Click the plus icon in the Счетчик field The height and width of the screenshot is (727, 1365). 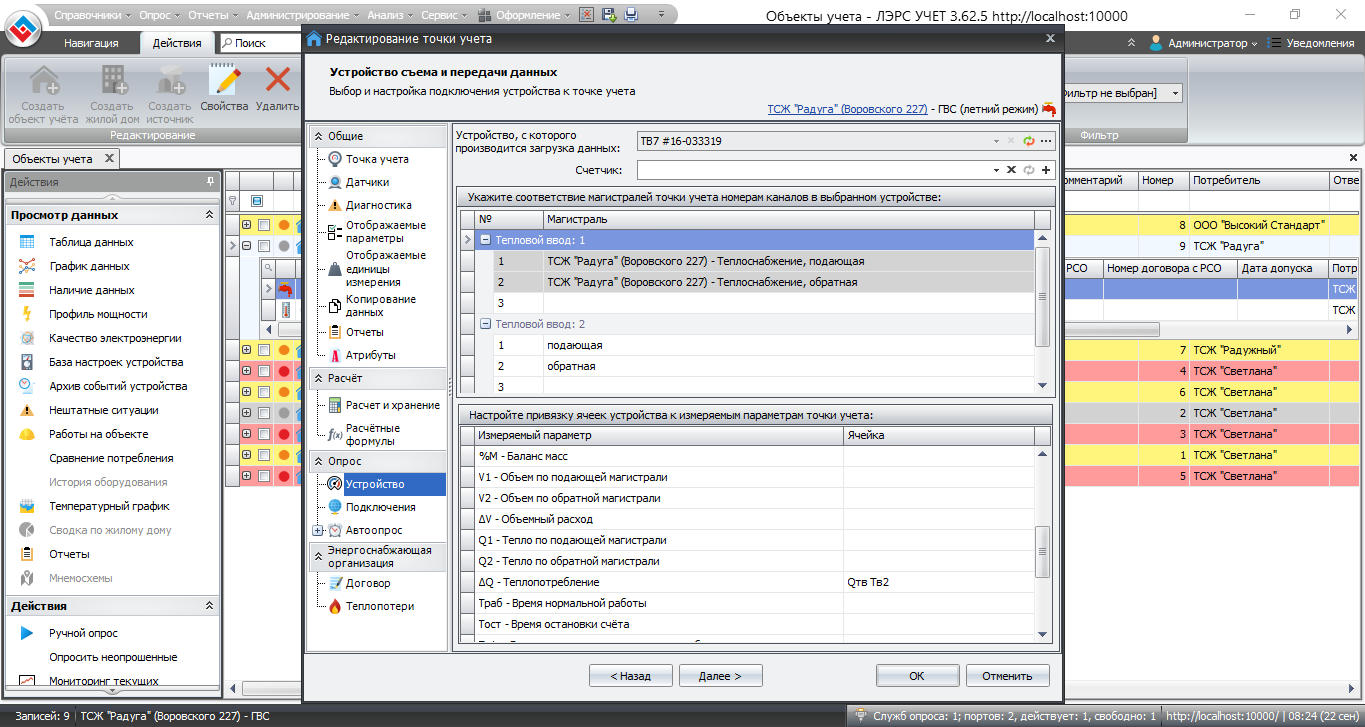click(x=1046, y=170)
